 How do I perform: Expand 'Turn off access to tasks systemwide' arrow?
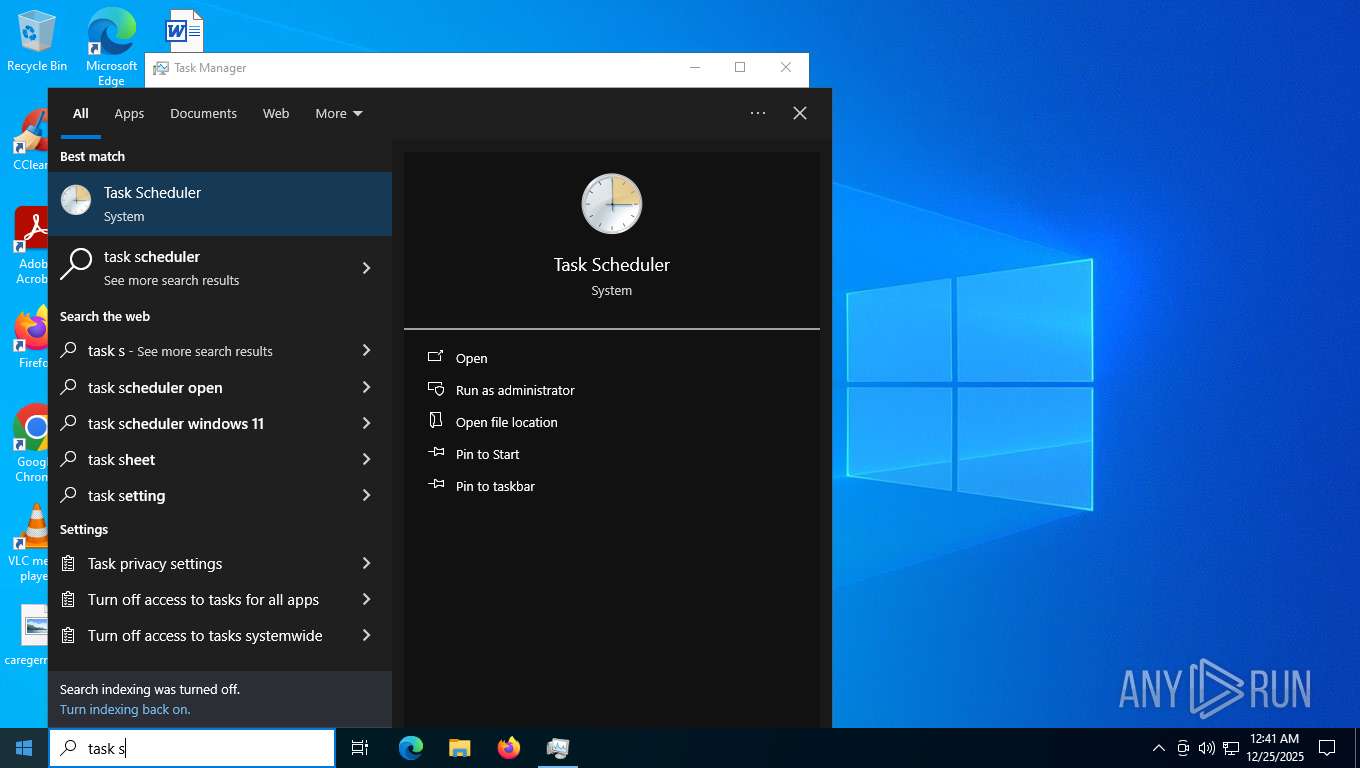[367, 635]
